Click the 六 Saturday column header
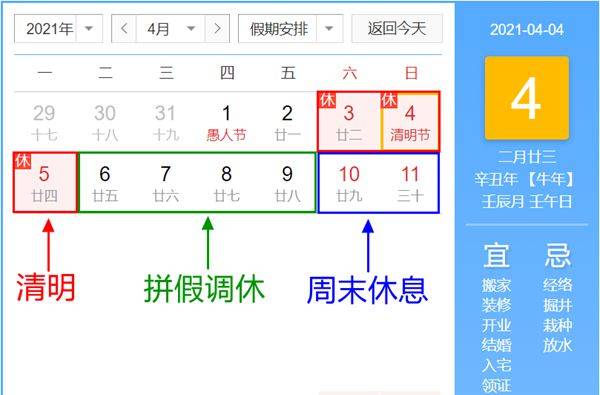The height and width of the screenshot is (395, 600). click(349, 73)
